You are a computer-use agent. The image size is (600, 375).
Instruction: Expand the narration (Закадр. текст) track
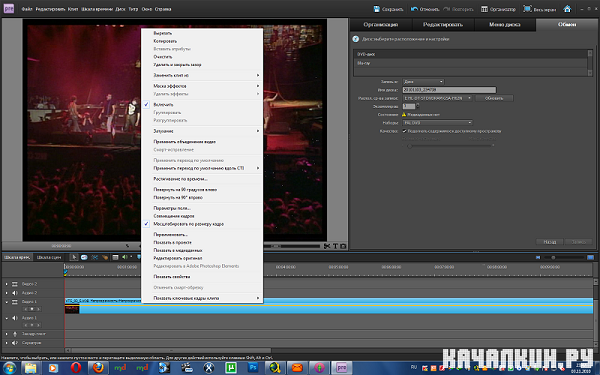coord(7,334)
